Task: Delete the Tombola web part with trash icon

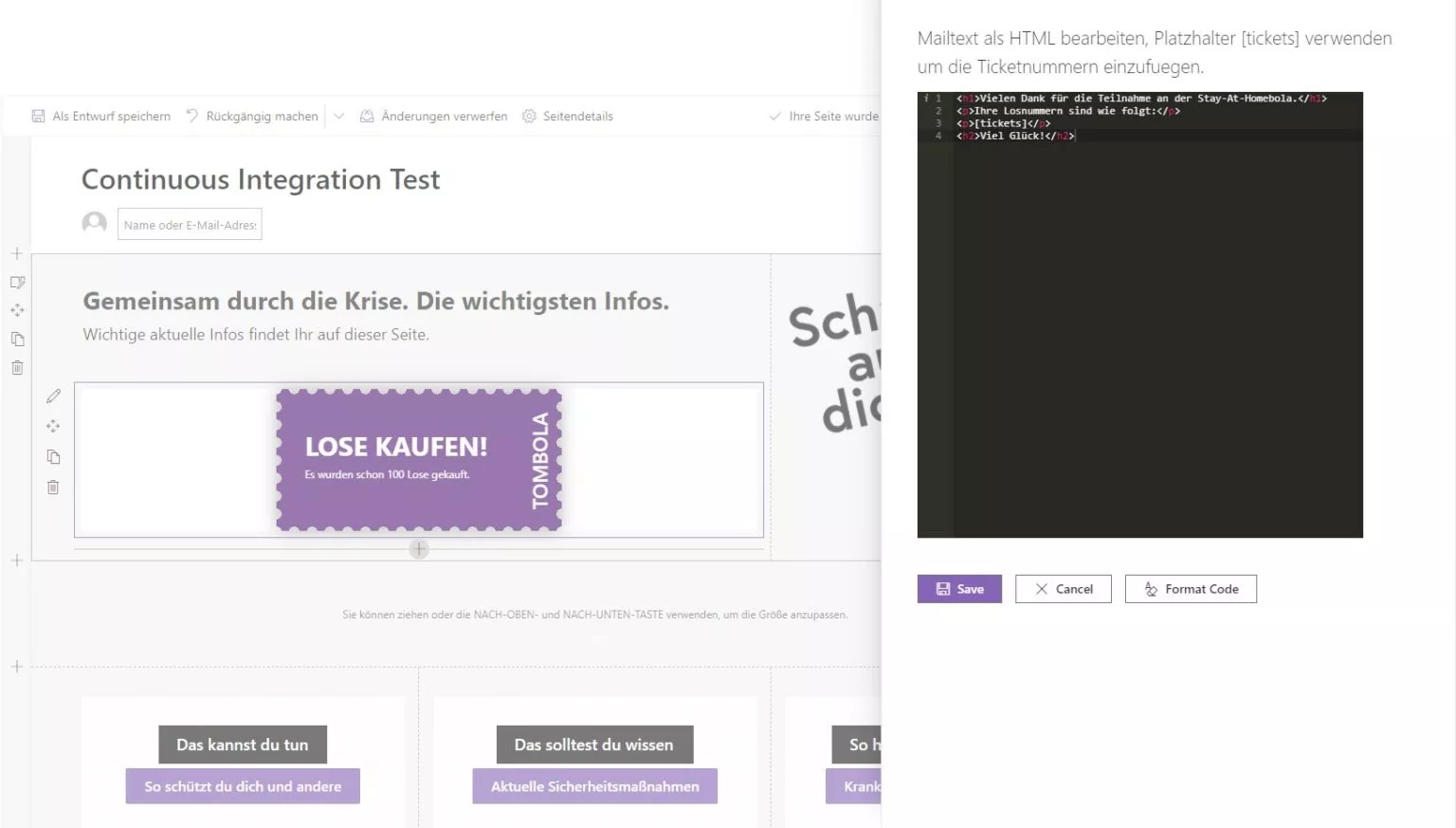Action: 53,487
